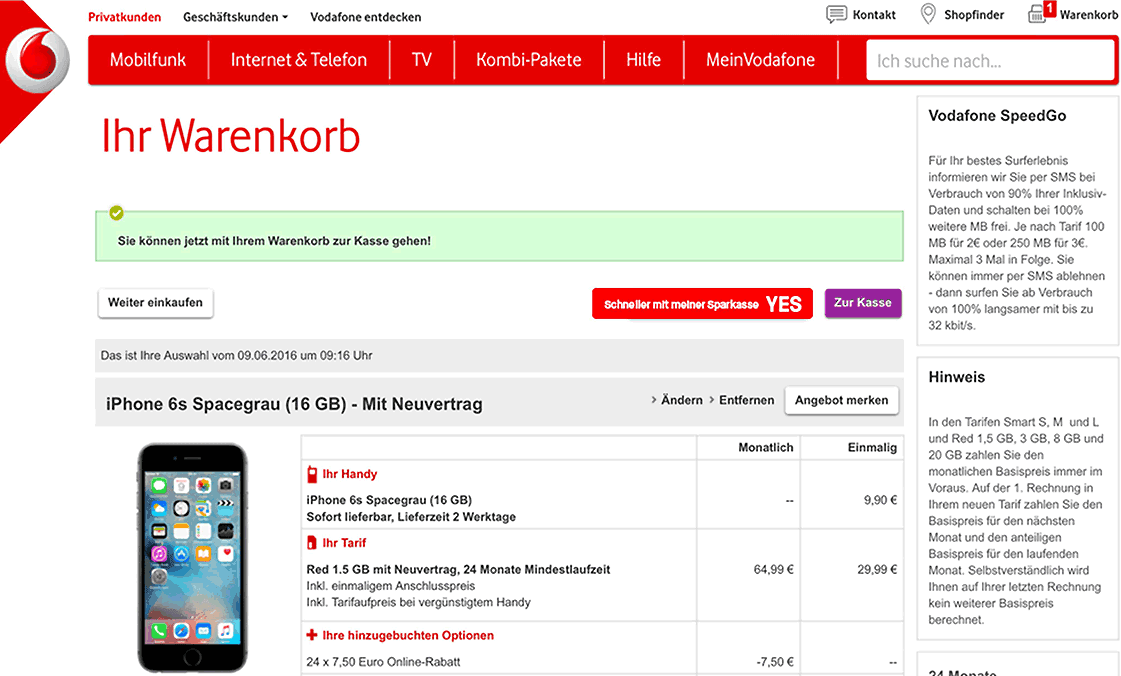1121x676 pixels.
Task: Open the MeinVodafone menu
Action: (x=761, y=60)
